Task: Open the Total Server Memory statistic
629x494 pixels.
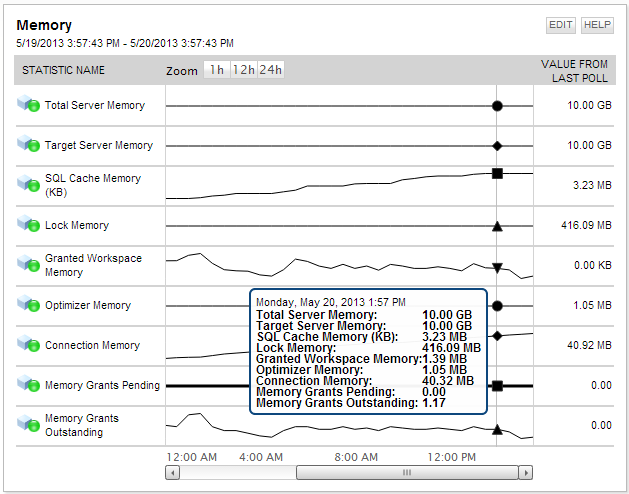Action: pos(95,105)
